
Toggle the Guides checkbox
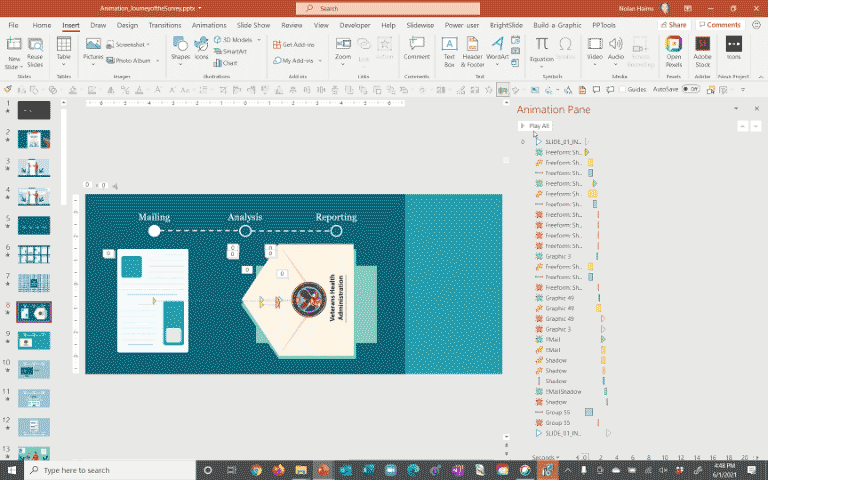coord(622,89)
